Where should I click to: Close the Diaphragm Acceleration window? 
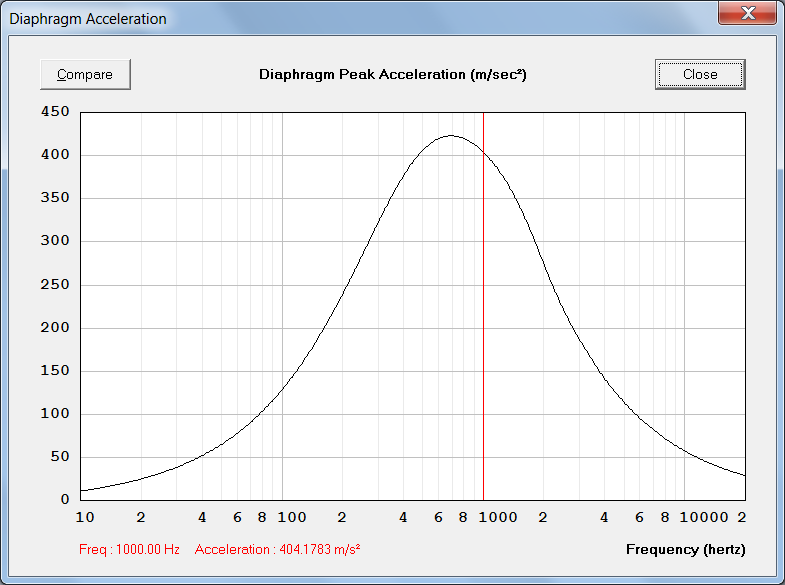click(747, 13)
